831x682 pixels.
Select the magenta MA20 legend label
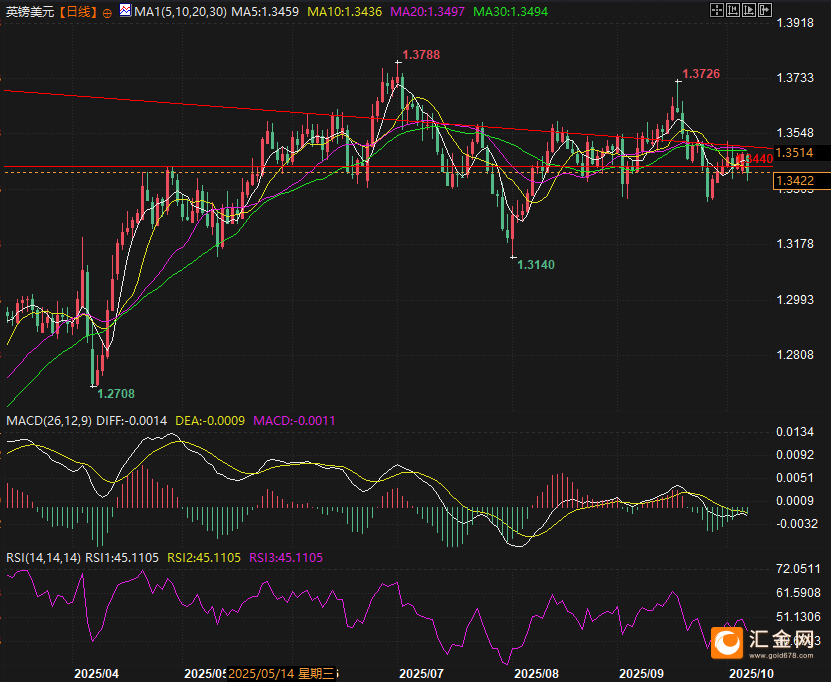[x=419, y=12]
